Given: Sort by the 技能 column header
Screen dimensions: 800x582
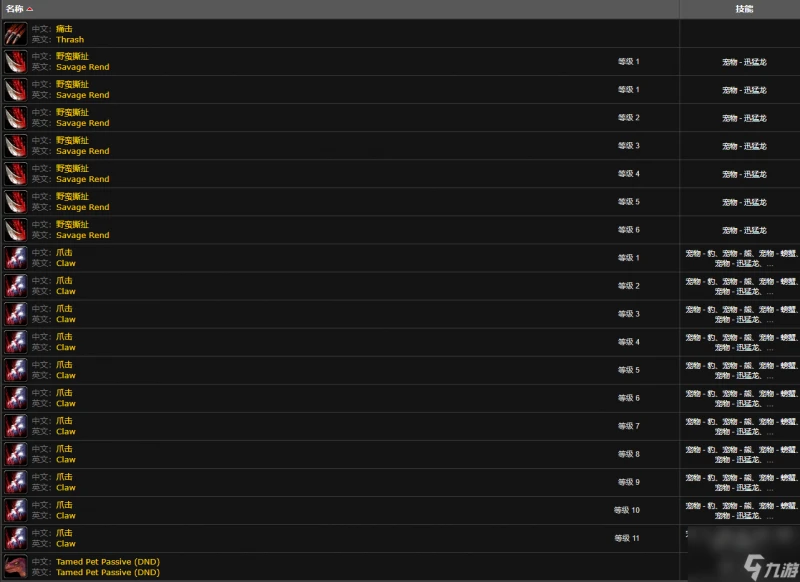Looking at the screenshot, I should [x=744, y=9].
